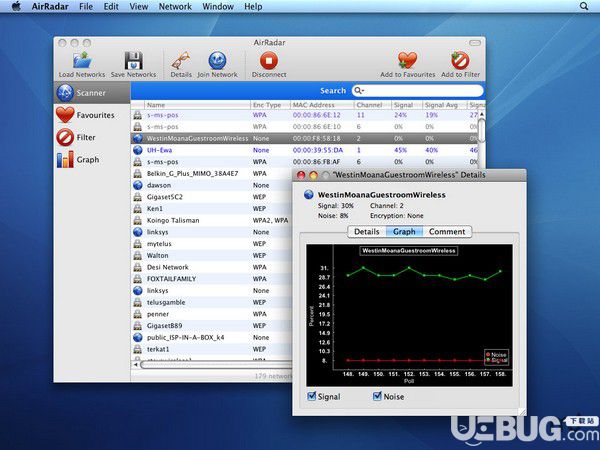Open the Edit menu
The height and width of the screenshot is (450, 600).
[111, 7]
